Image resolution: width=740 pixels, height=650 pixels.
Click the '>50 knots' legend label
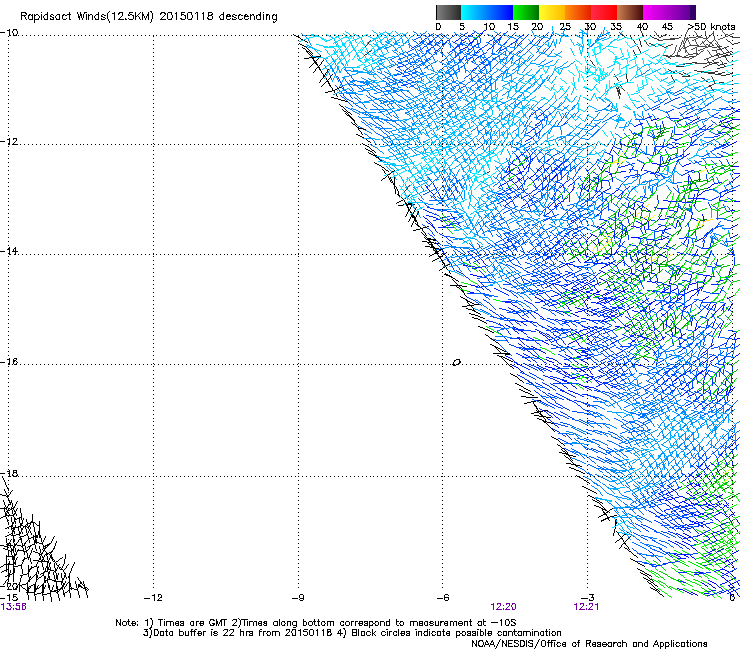711,27
